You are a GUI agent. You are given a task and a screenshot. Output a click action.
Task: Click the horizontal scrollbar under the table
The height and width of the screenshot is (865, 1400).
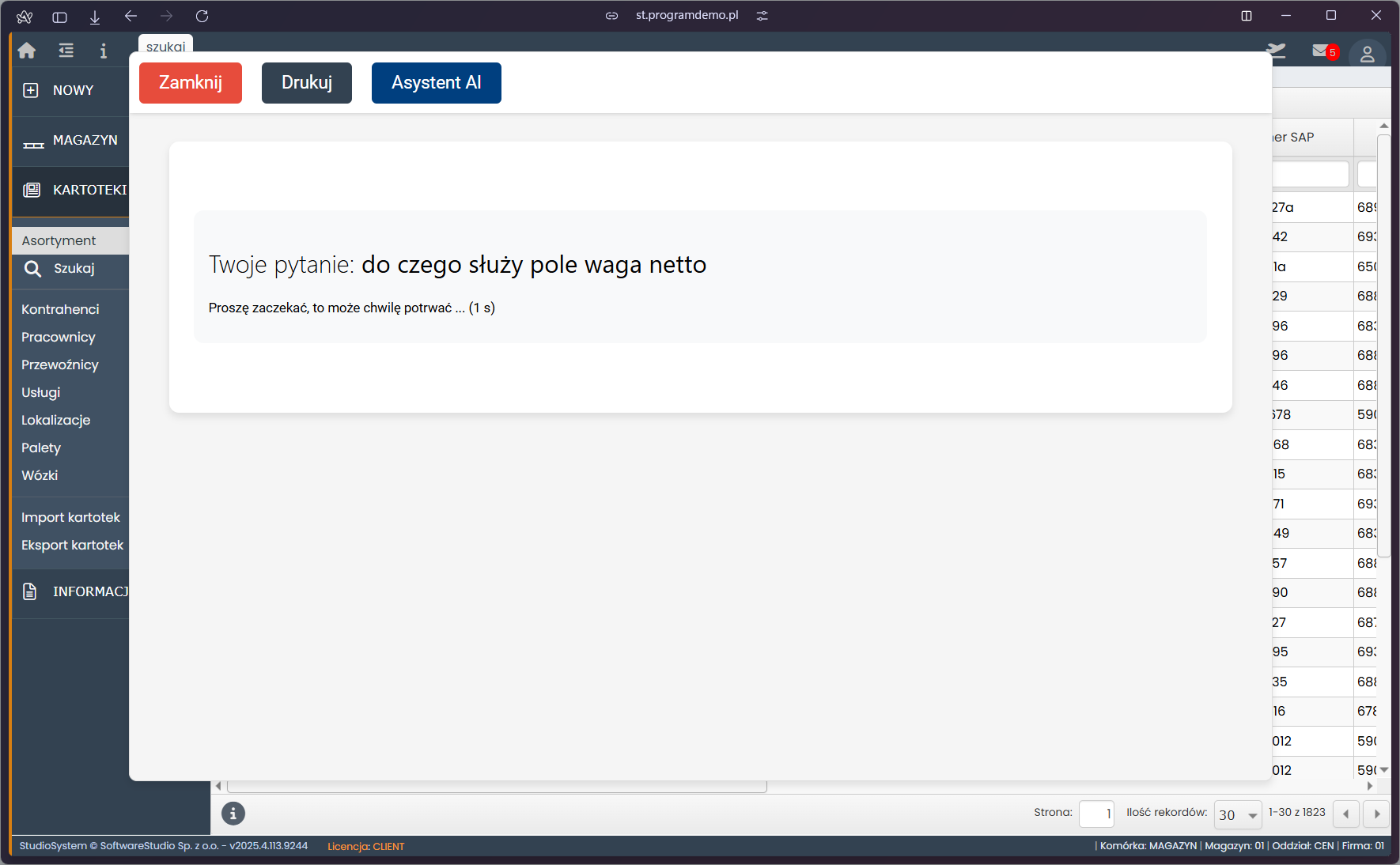pyautogui.click(x=497, y=787)
